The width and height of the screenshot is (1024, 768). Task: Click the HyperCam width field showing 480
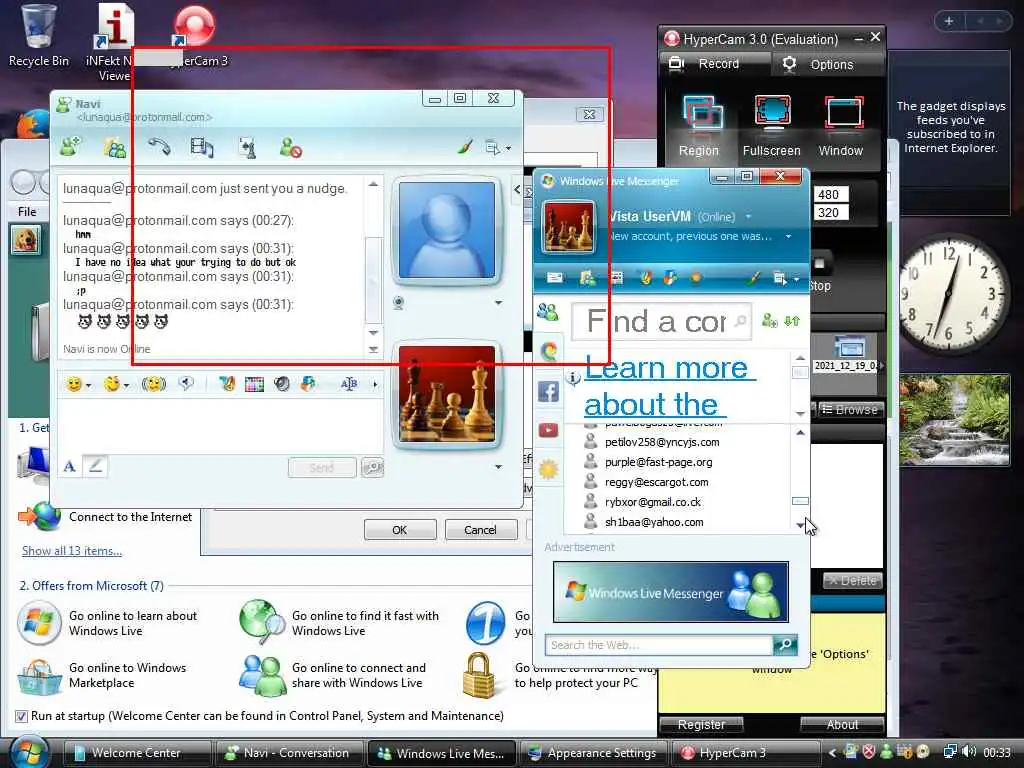[x=830, y=194]
